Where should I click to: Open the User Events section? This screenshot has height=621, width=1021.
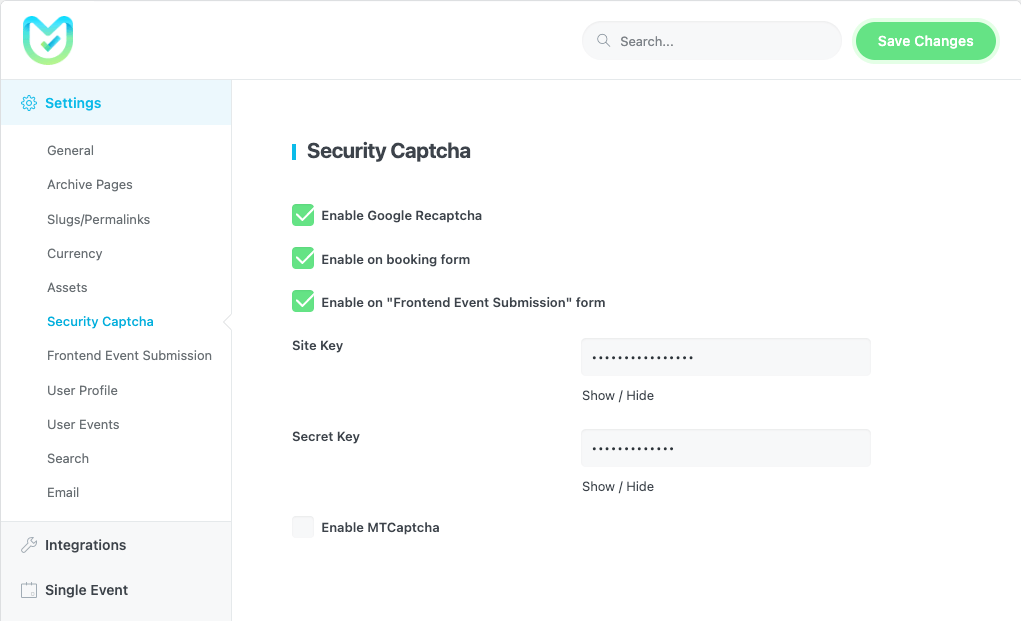[83, 424]
